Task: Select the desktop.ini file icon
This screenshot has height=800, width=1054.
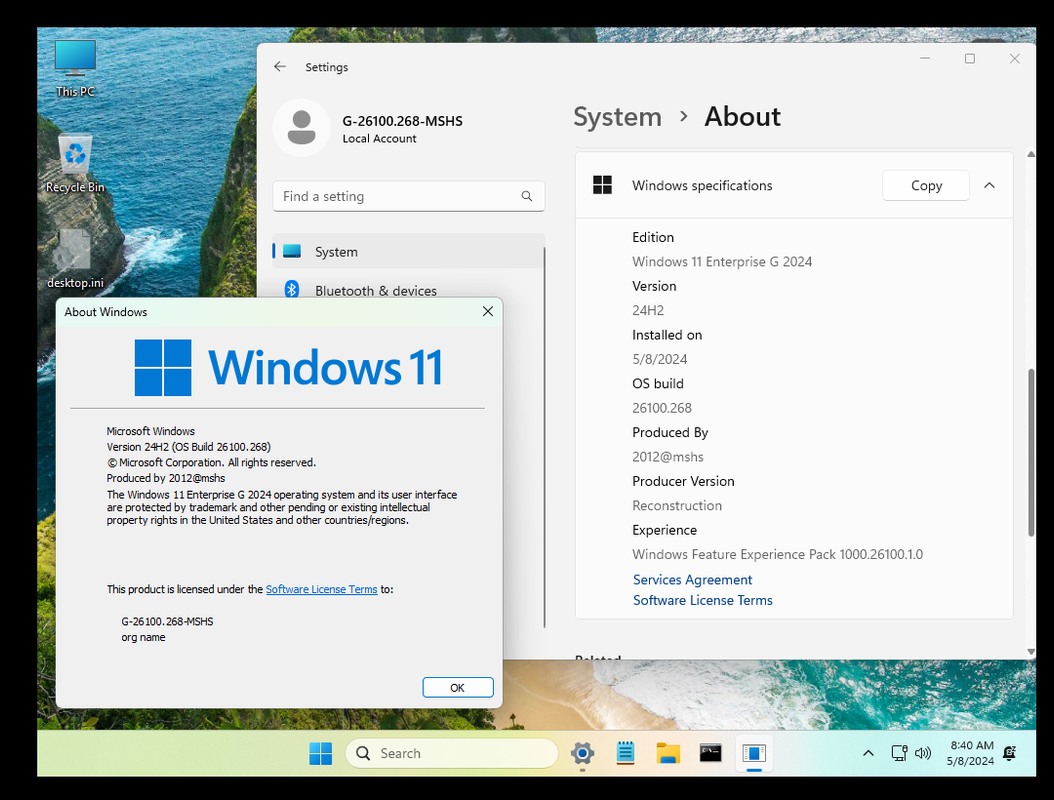Action: [x=75, y=259]
